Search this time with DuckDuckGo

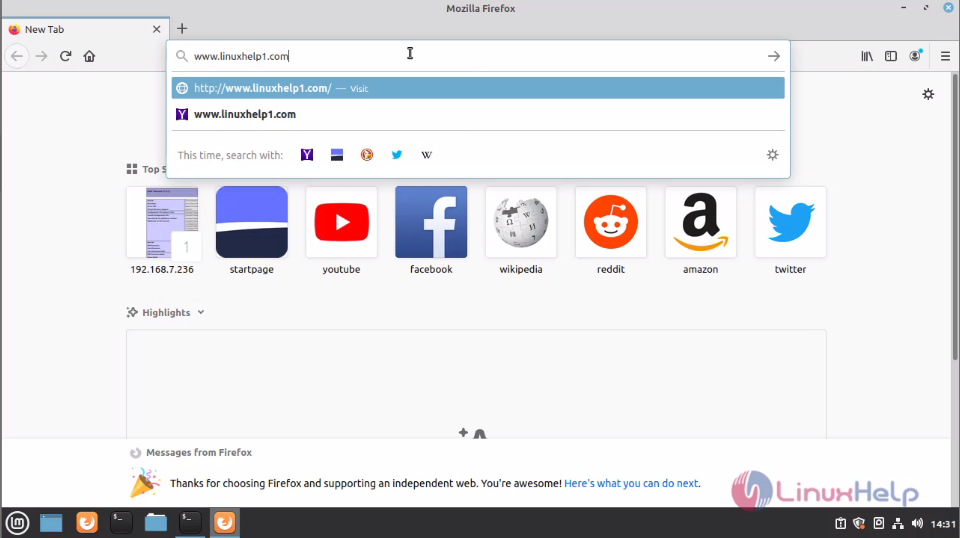coord(367,155)
